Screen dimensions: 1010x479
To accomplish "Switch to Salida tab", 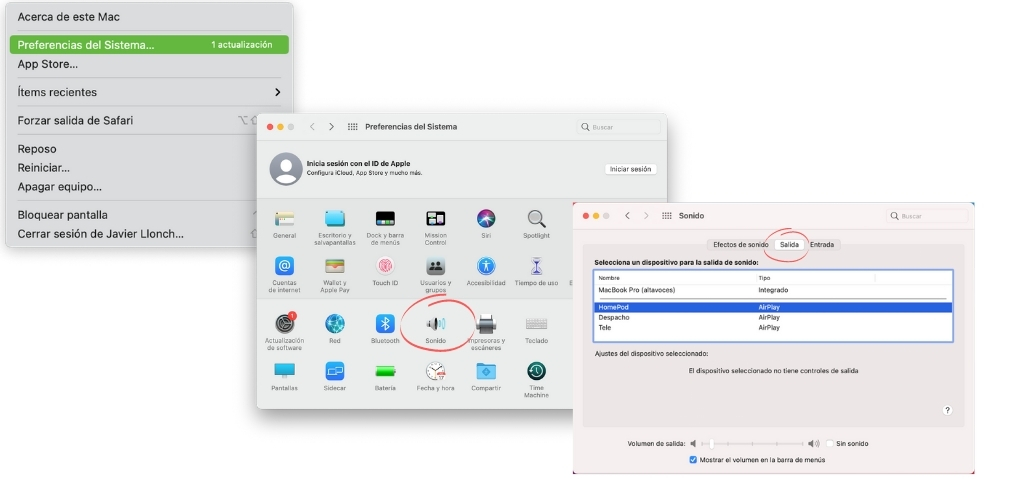I will point(789,245).
